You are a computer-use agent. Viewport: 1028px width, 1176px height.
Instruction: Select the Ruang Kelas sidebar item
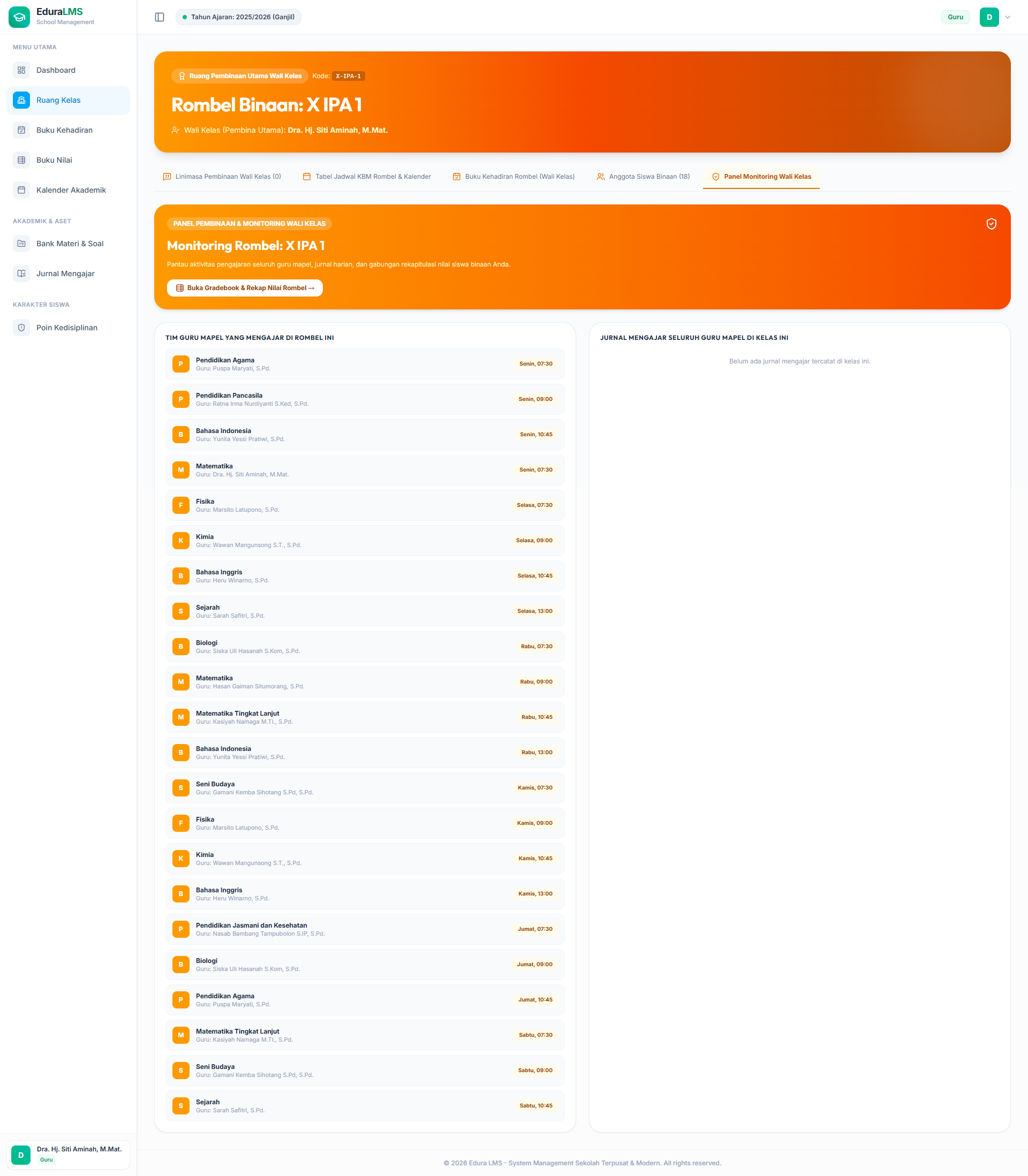point(69,100)
